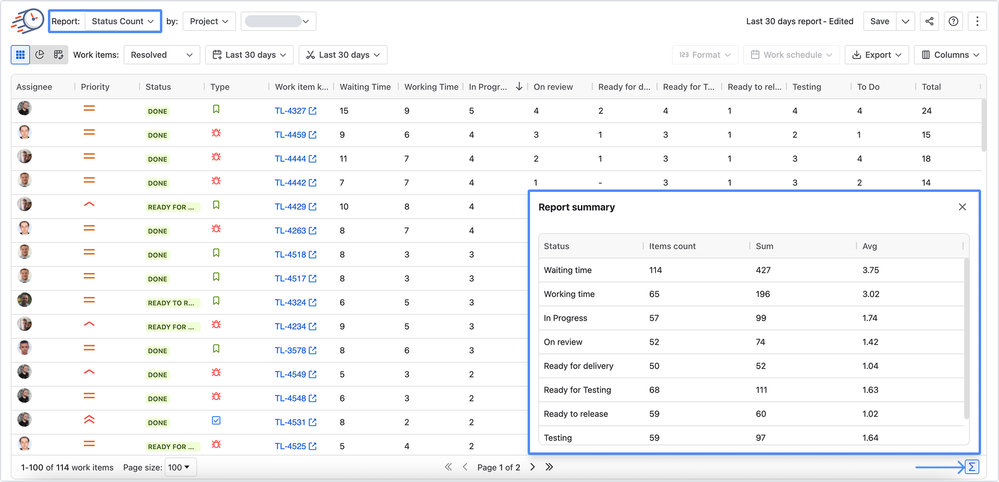Open the help question mark icon

click(953, 21)
